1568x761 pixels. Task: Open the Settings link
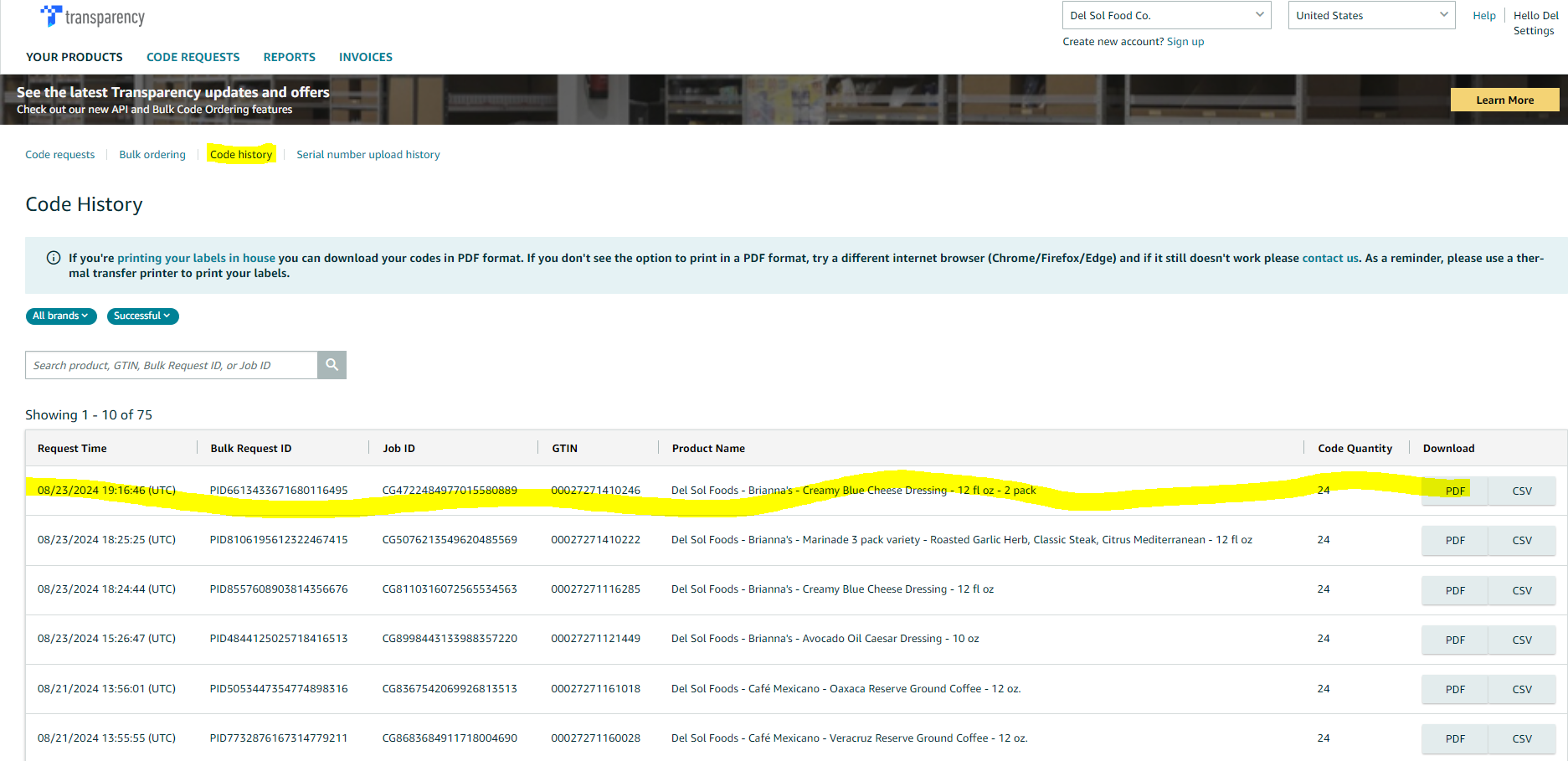coord(1534,30)
